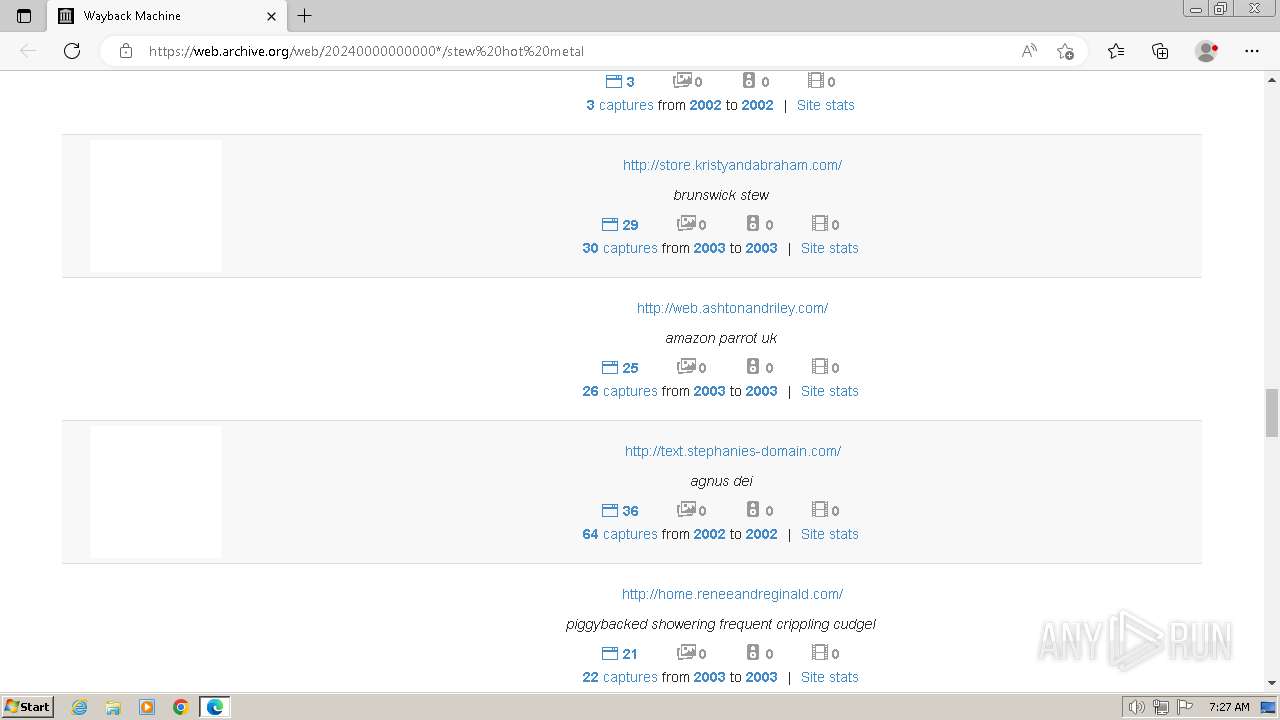Click webpage icon count 3
This screenshot has width=1280, height=720.
tap(620, 81)
